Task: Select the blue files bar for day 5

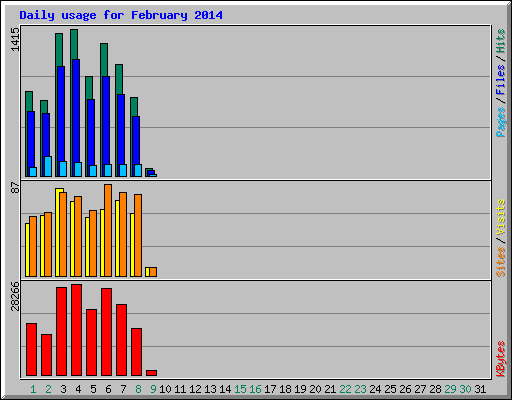Action: tap(91, 132)
